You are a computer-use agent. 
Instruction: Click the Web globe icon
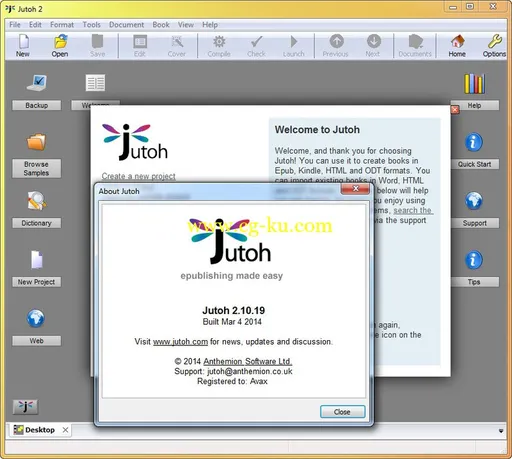click(36, 318)
